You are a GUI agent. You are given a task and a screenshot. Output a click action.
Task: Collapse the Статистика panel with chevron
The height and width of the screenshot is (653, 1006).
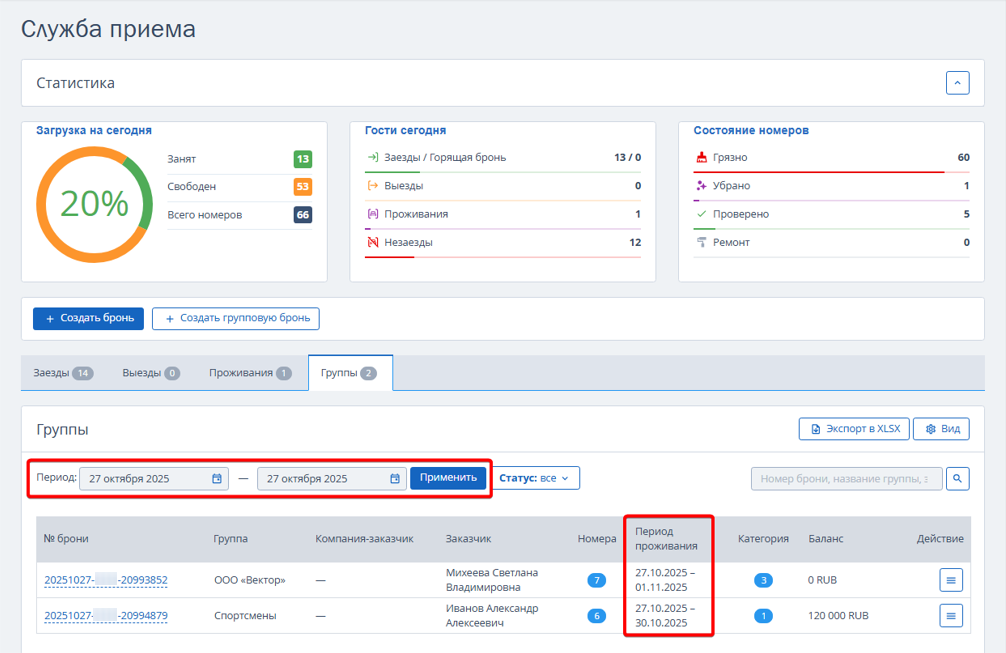[x=957, y=83]
